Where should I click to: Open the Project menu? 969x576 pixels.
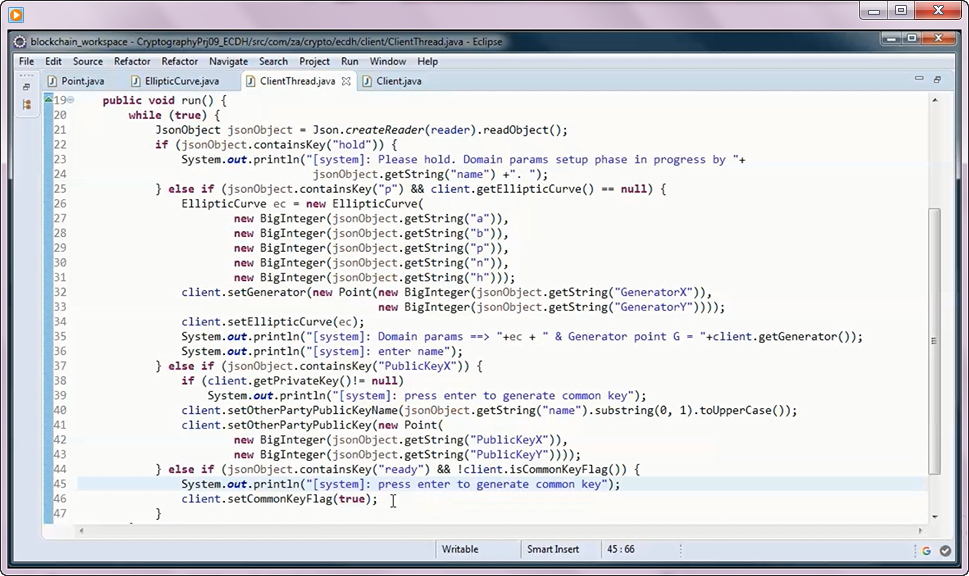pyautogui.click(x=314, y=61)
